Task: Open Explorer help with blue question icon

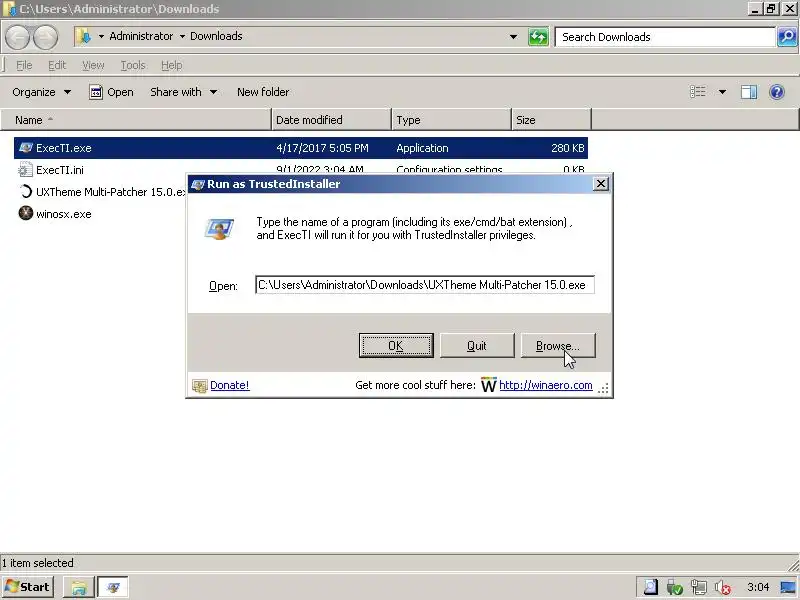Action: 777,92
